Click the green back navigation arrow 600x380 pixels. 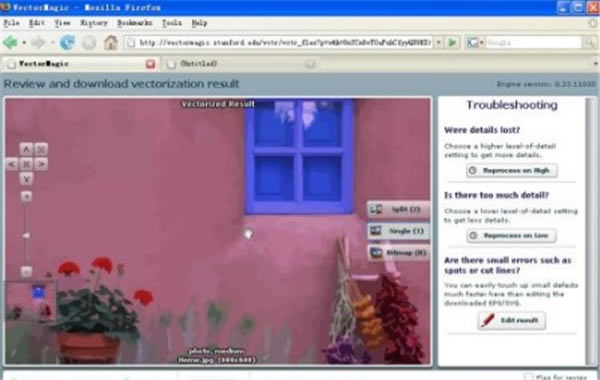(10, 42)
